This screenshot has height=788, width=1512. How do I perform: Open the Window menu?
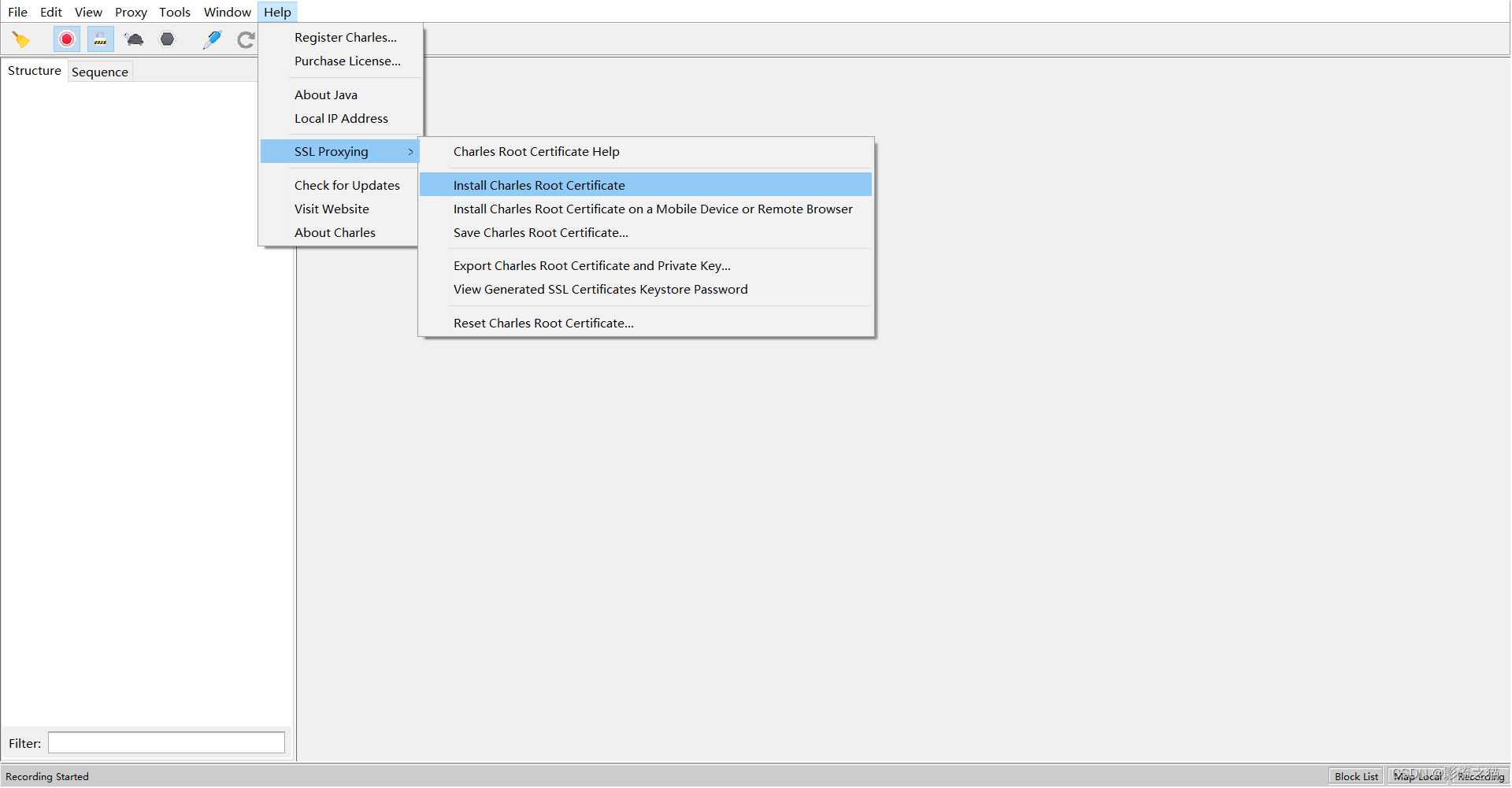click(228, 12)
